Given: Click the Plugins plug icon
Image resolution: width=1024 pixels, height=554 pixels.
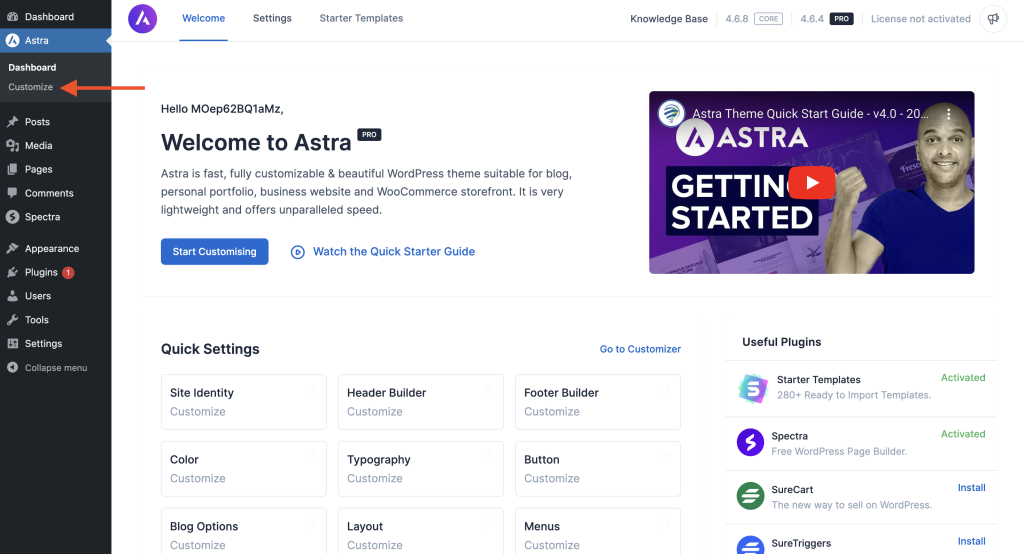Looking at the screenshot, I should pos(12,272).
